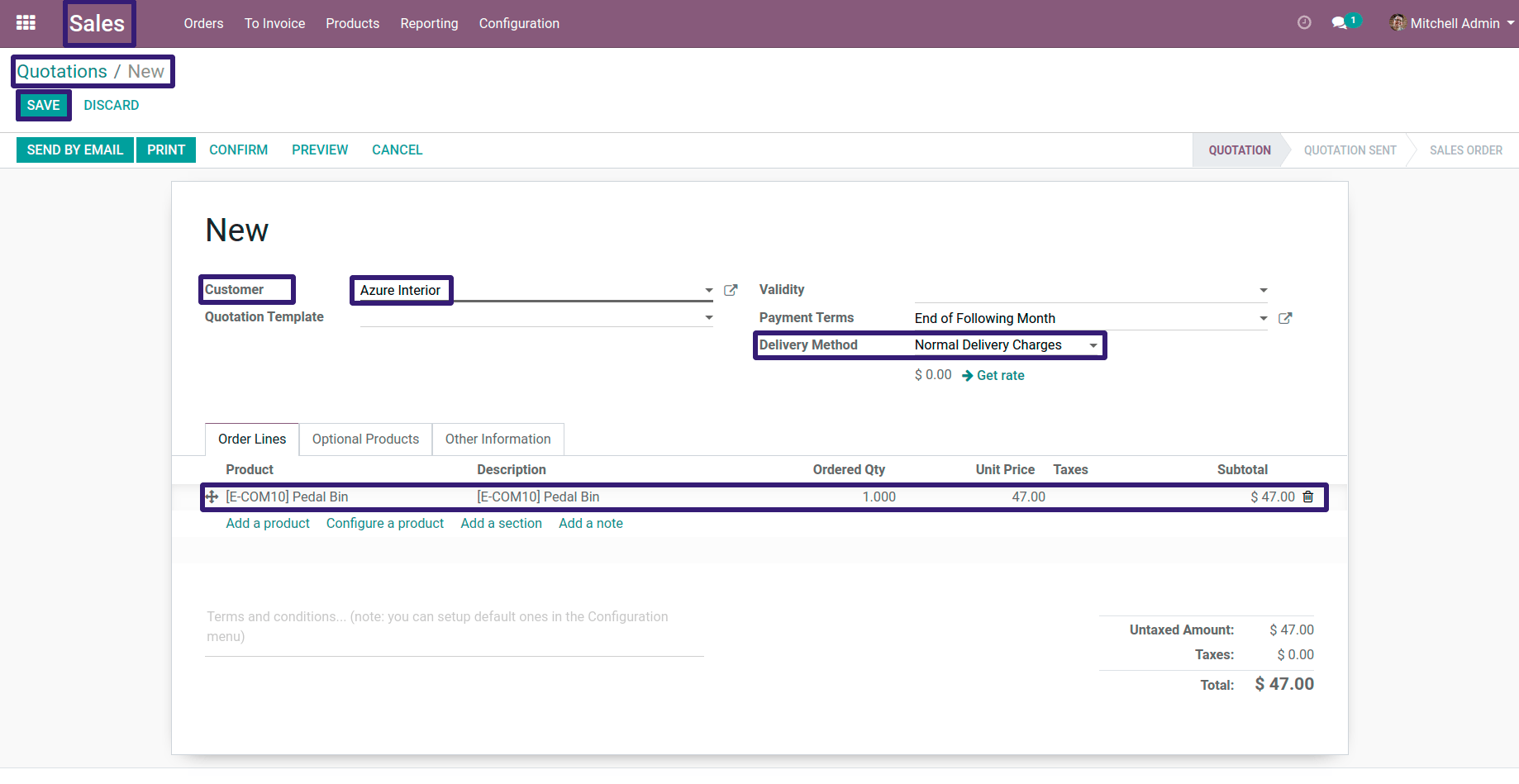Click the CANCEL button
1519x784 pixels.
click(x=397, y=150)
